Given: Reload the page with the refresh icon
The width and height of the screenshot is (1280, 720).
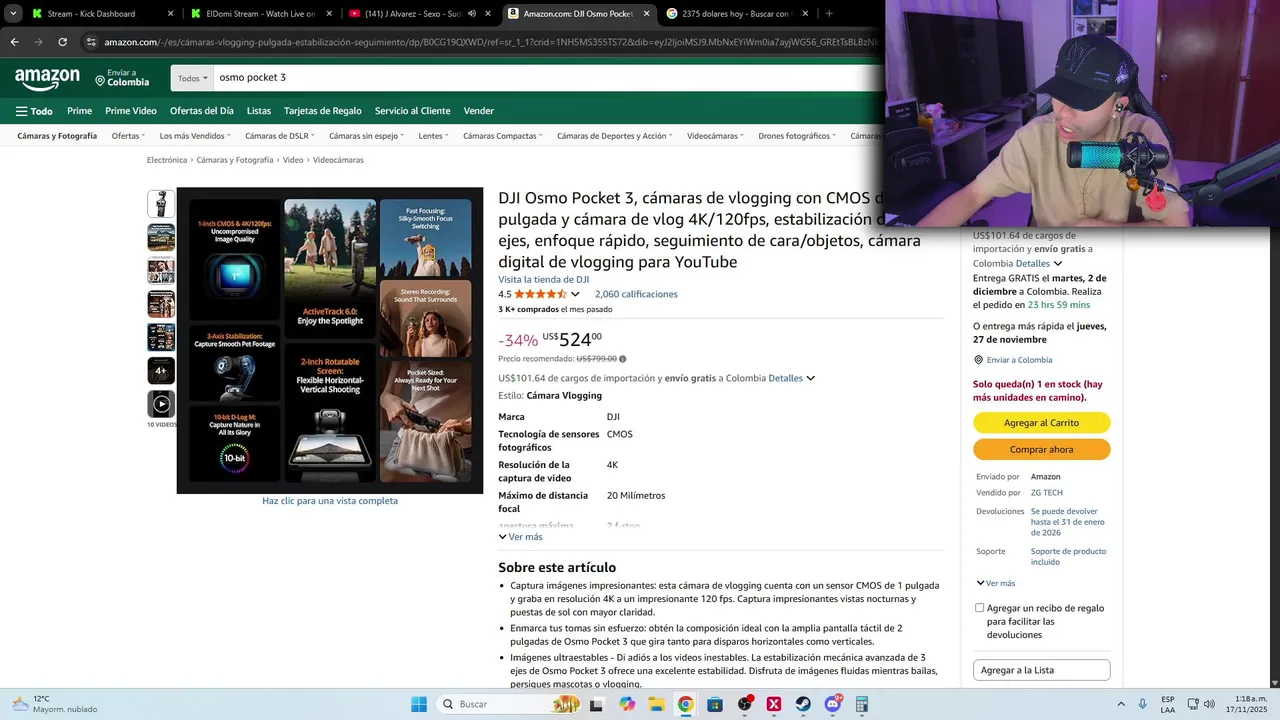Looking at the screenshot, I should coord(62,42).
